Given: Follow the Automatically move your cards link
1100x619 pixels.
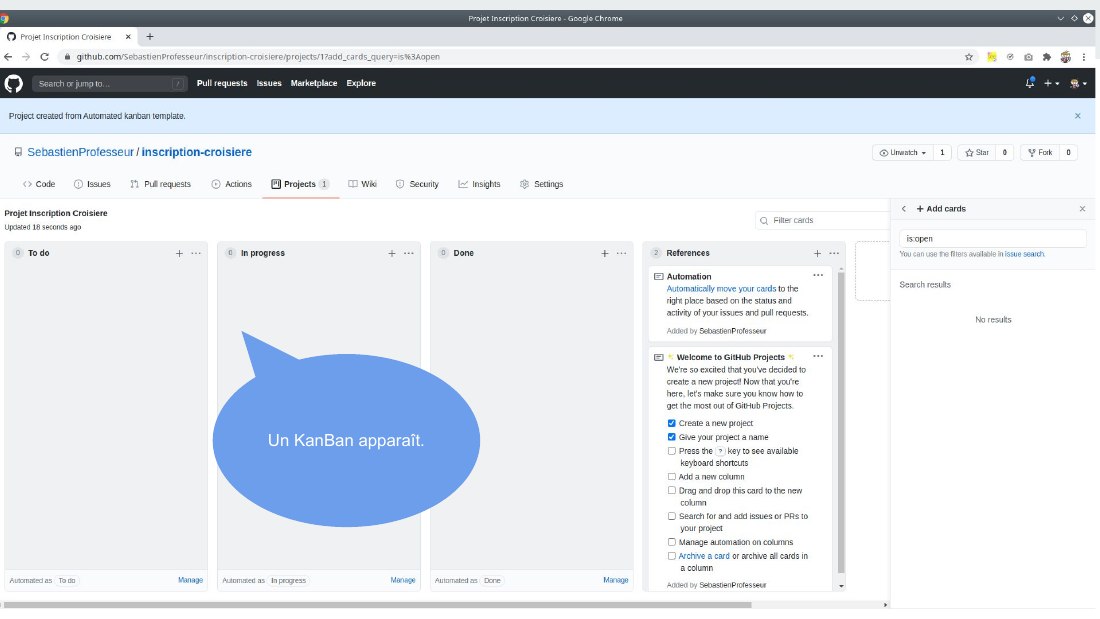Looking at the screenshot, I should pos(721,288).
